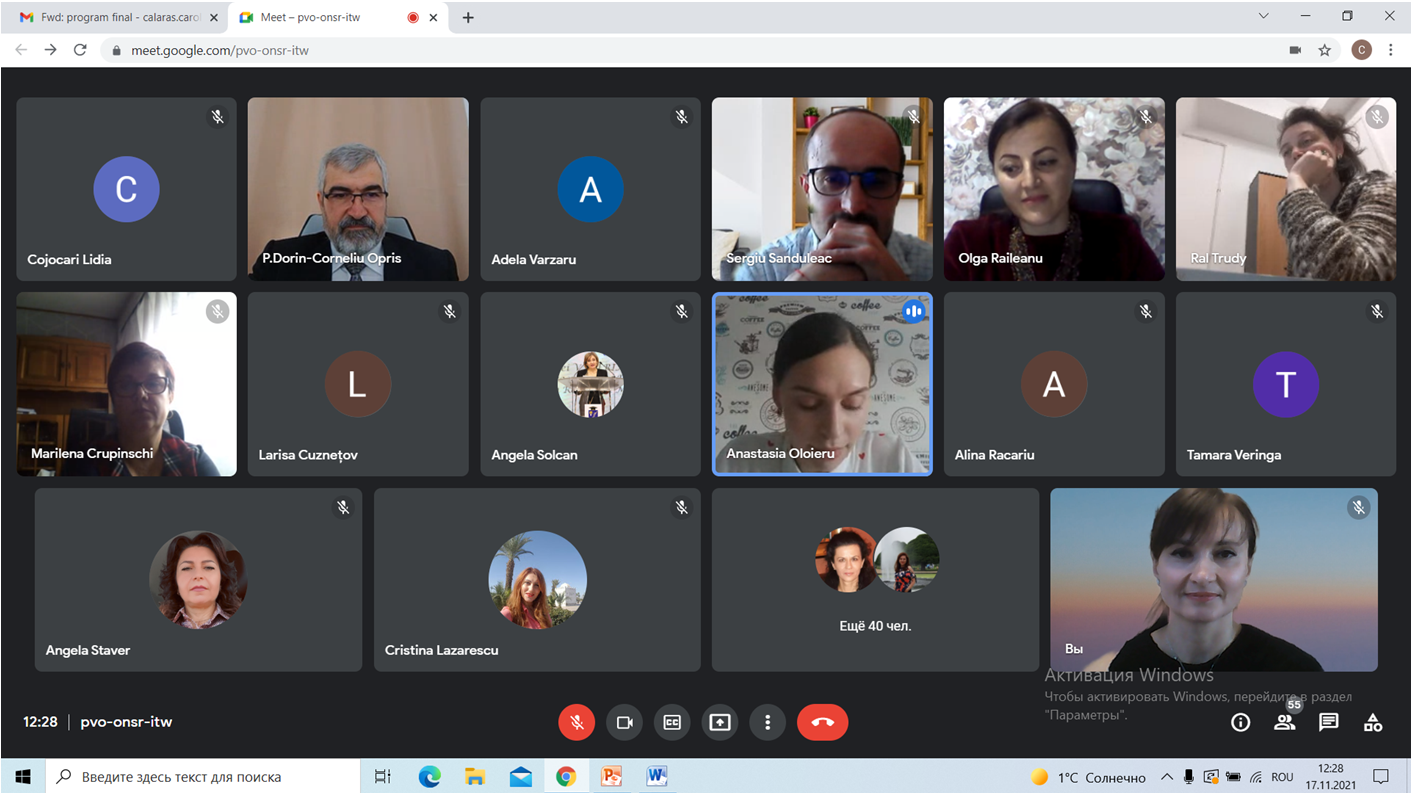Image resolution: width=1411 pixels, height=793 pixels.
Task: Bookmark this page with the star icon
Action: (1325, 50)
